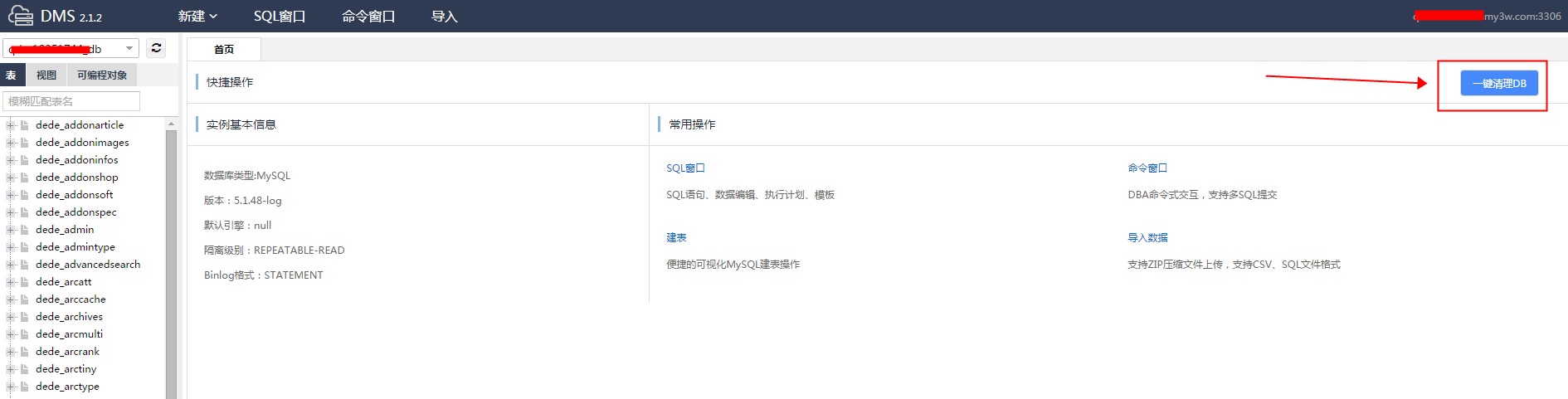Click the 建表 link

pyautogui.click(x=676, y=238)
